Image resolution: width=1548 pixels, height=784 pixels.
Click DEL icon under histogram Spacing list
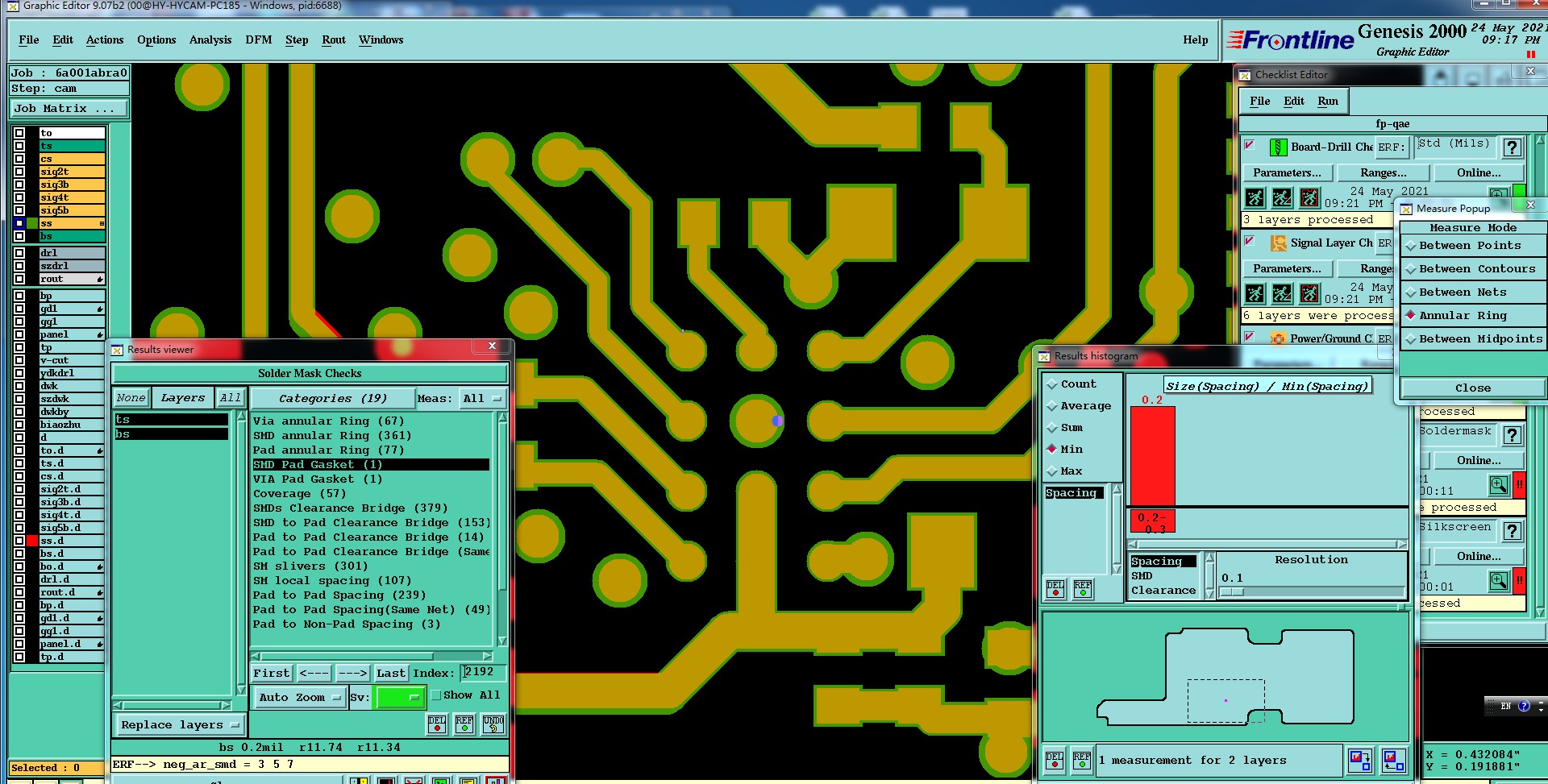pos(1055,589)
